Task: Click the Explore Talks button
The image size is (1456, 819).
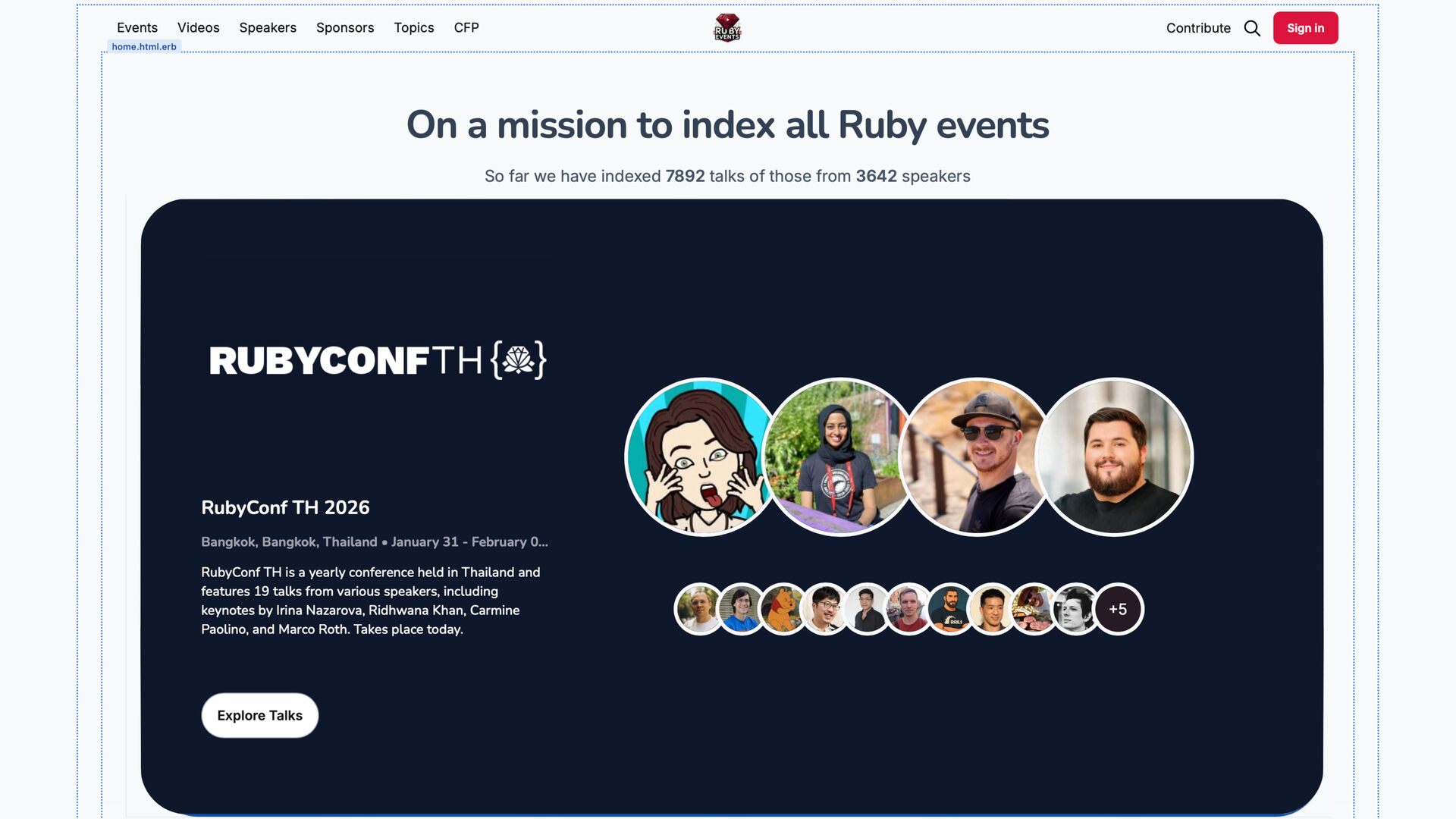Action: (259, 715)
